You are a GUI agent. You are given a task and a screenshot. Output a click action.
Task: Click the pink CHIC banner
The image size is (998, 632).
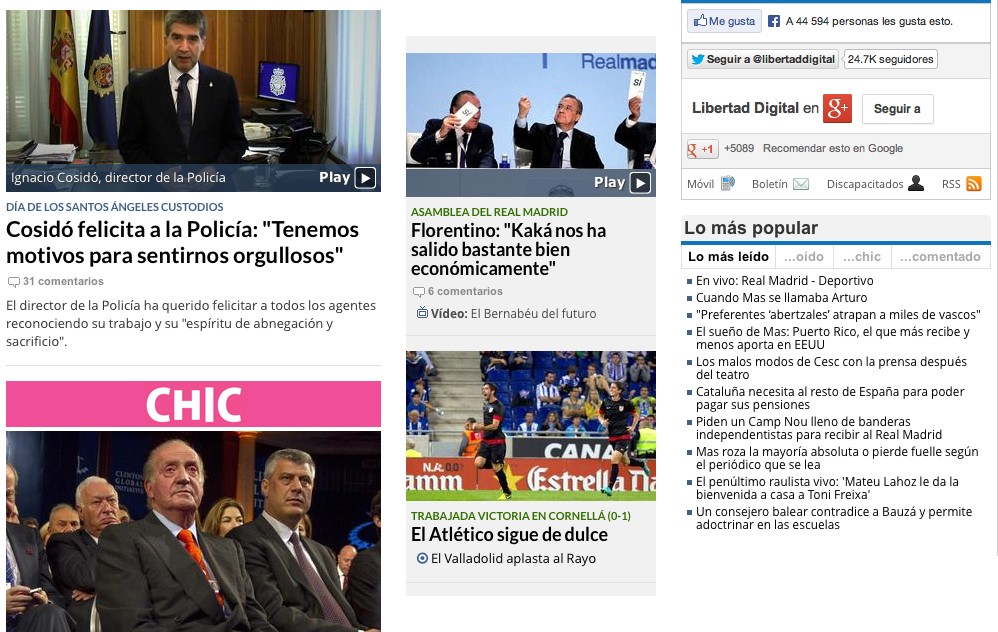[193, 404]
